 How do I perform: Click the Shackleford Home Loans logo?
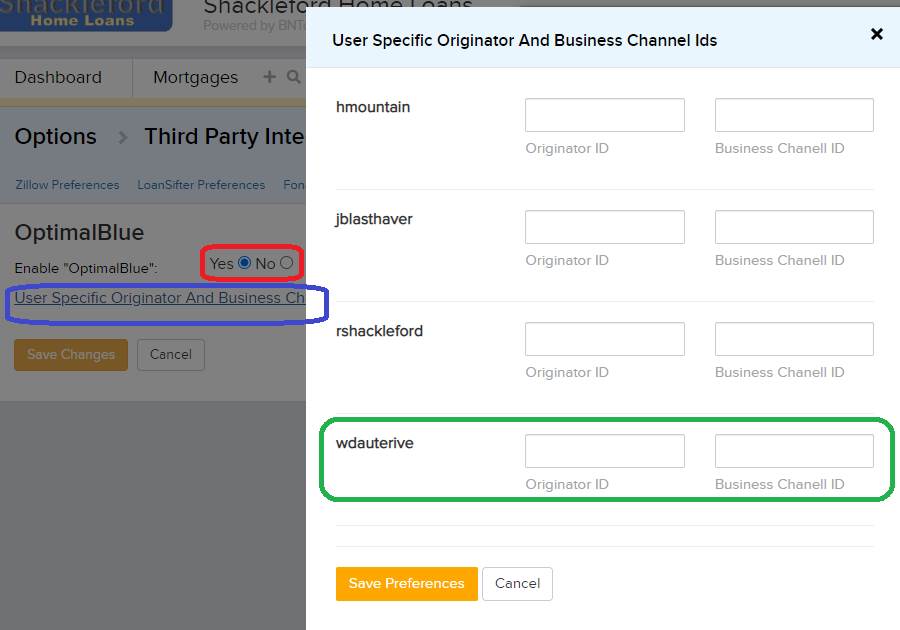coord(85,15)
